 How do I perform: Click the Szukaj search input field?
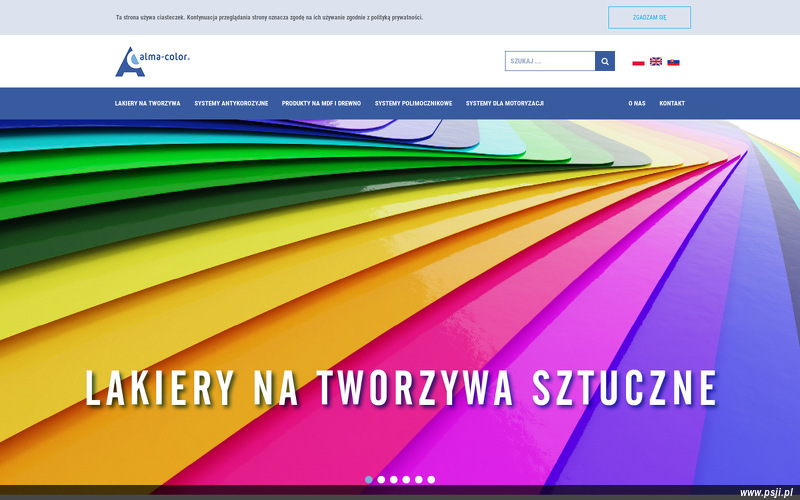(x=550, y=61)
